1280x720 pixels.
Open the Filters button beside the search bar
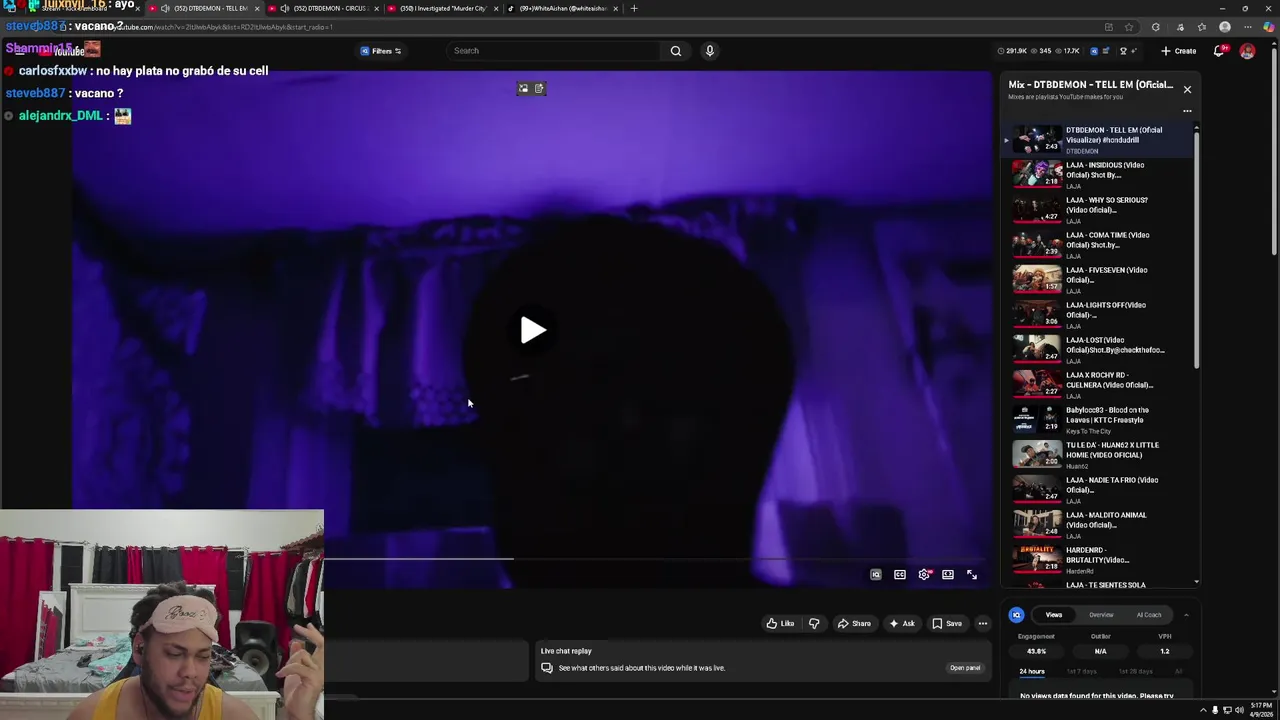point(380,51)
